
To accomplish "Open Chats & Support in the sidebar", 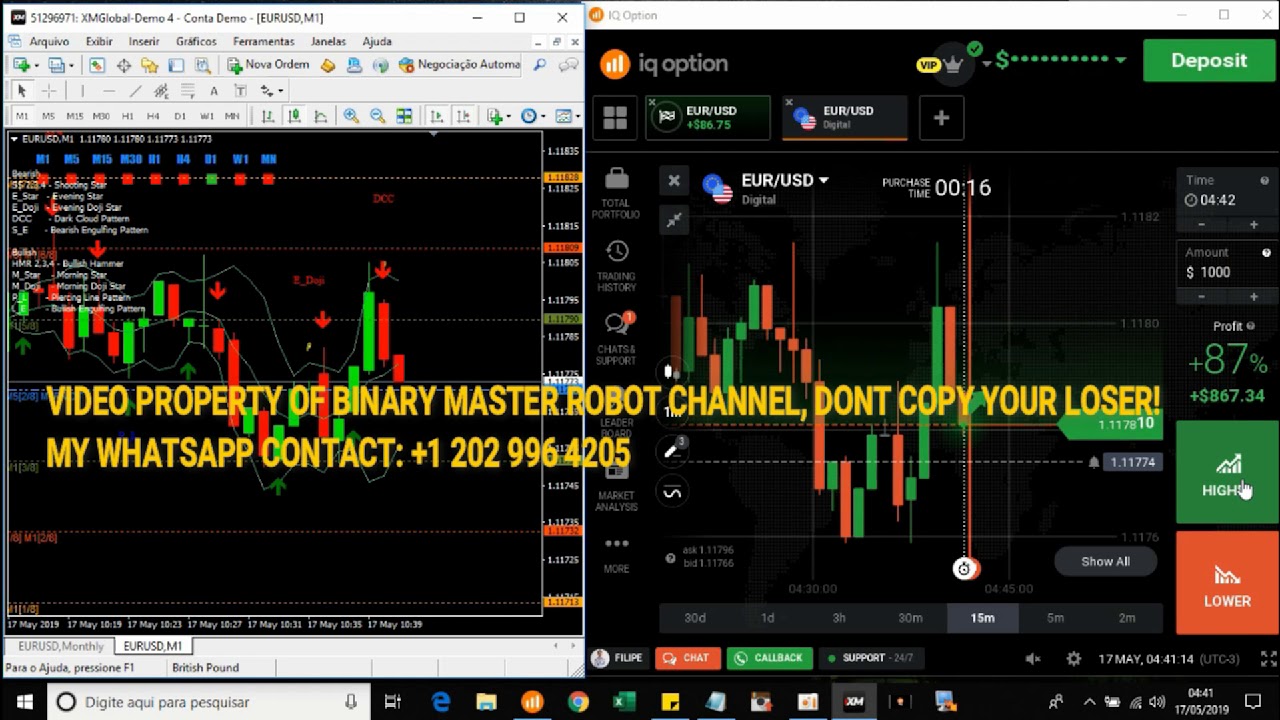I will 616,339.
